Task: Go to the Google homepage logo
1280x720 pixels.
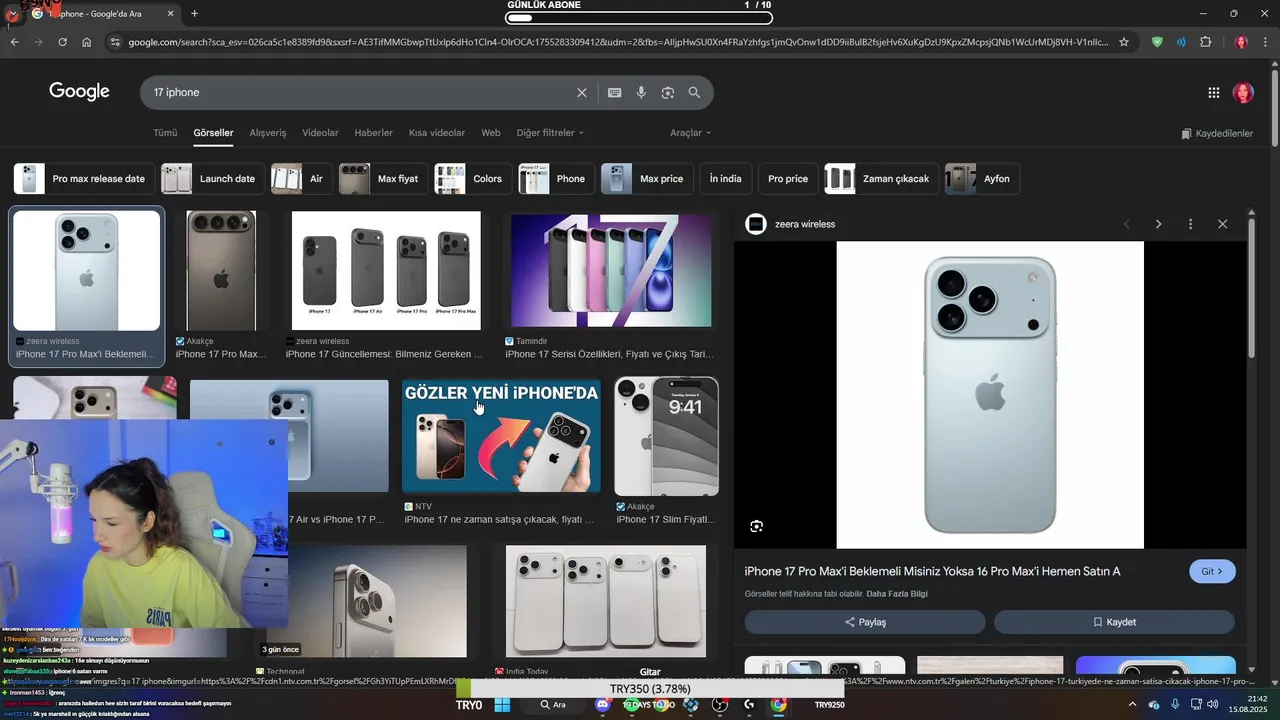Action: 79,92
